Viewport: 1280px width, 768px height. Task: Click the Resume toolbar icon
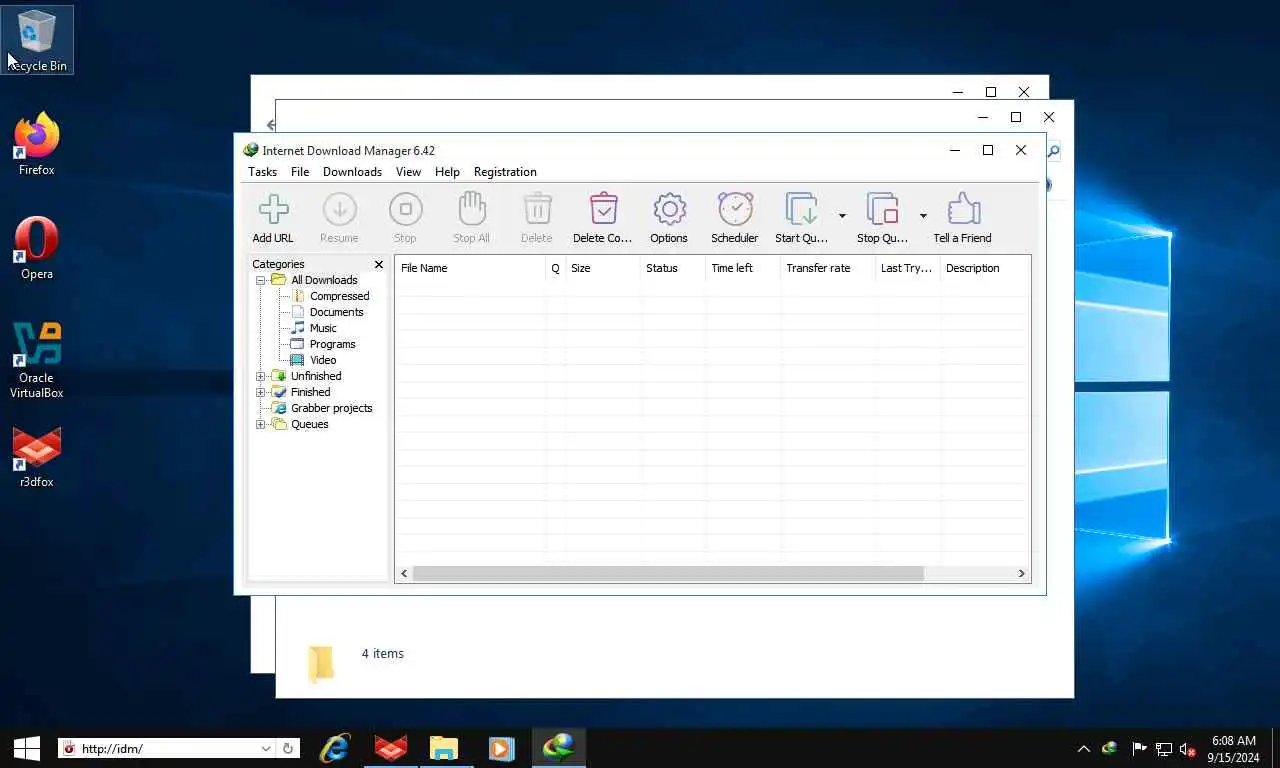(339, 210)
